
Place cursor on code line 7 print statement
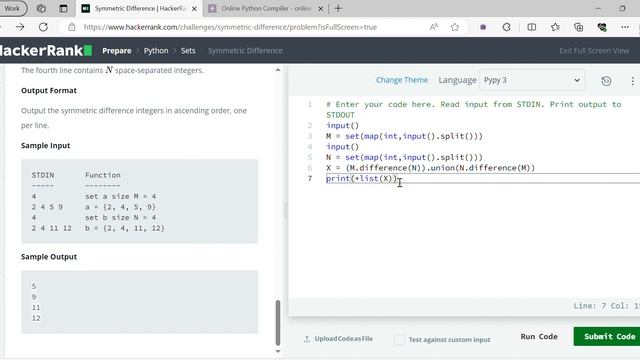pos(361,179)
